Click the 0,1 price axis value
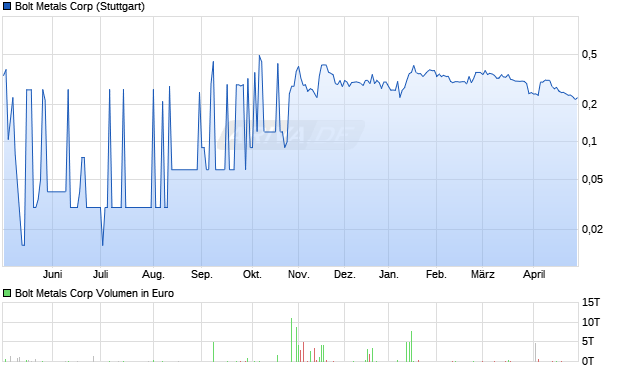 click(590, 141)
